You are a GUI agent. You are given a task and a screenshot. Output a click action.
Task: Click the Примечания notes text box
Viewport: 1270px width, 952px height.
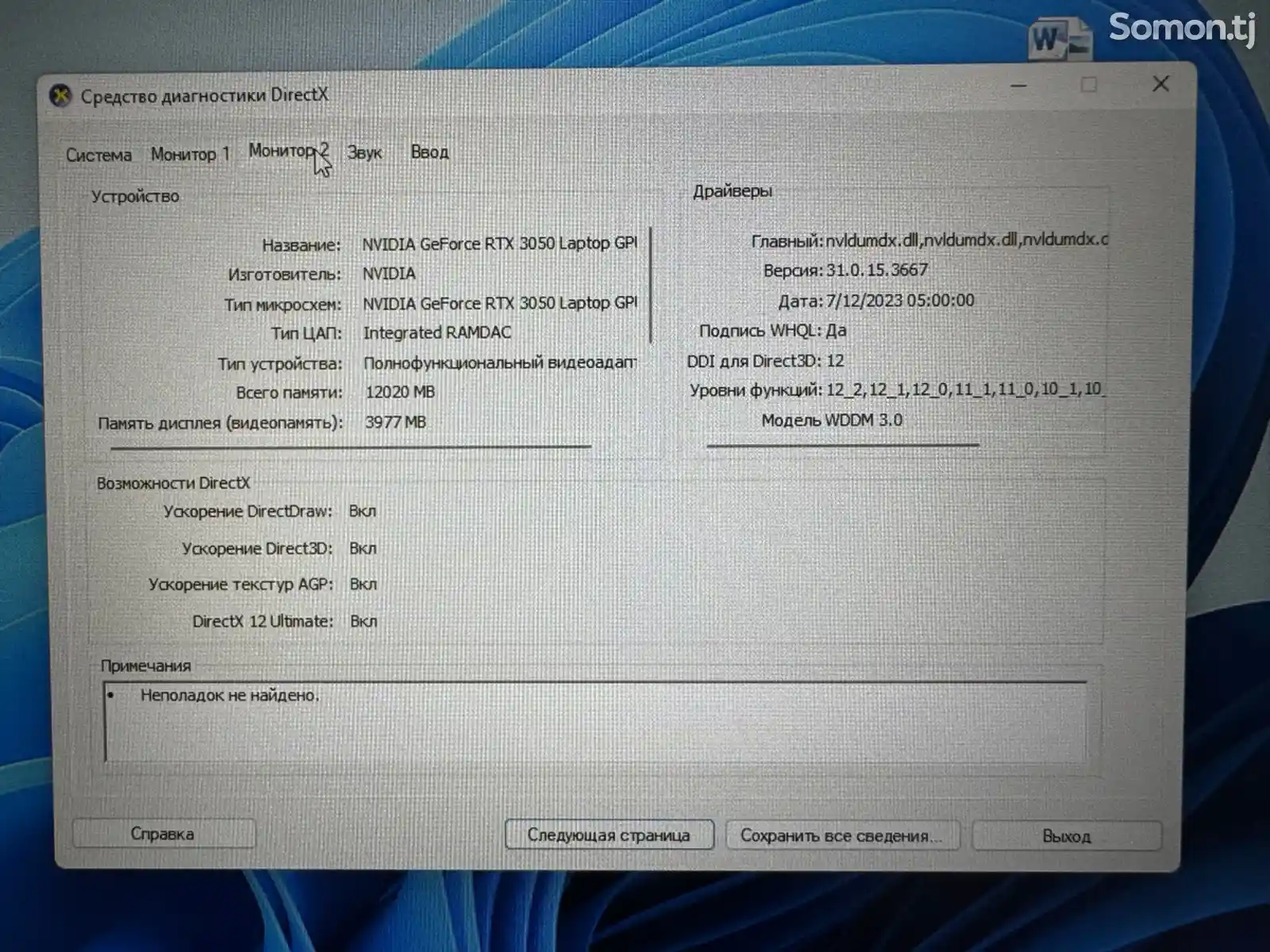595,721
